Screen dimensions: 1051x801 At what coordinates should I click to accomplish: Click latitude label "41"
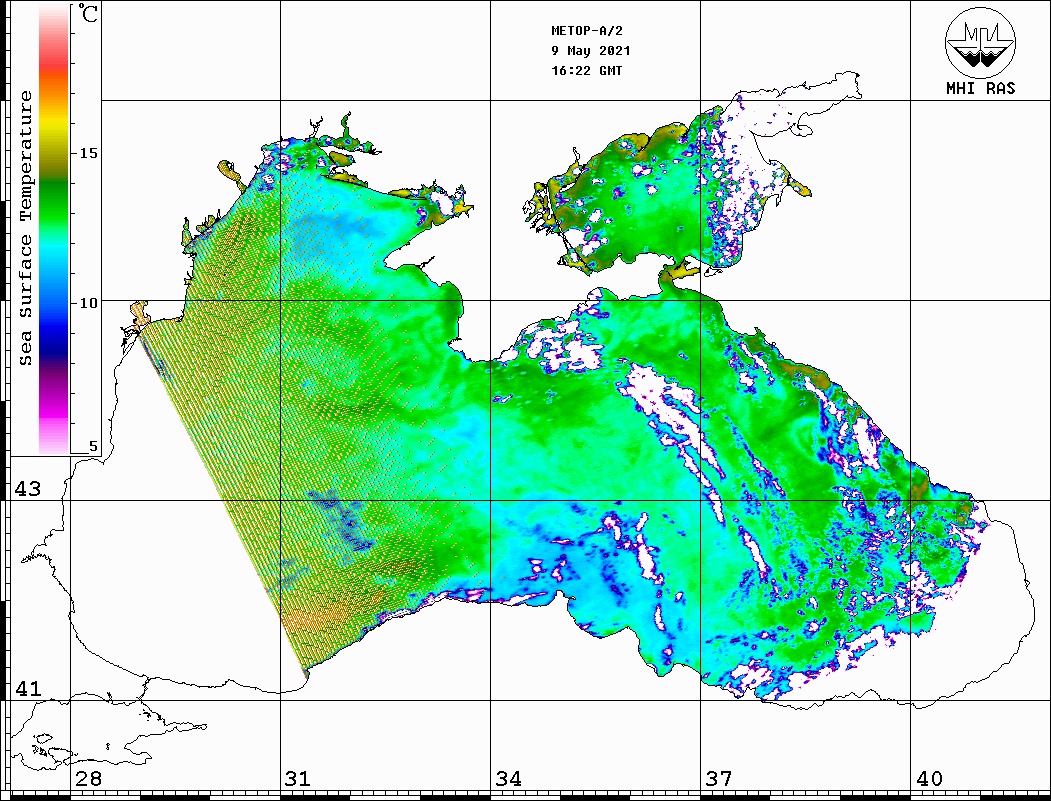[27, 688]
